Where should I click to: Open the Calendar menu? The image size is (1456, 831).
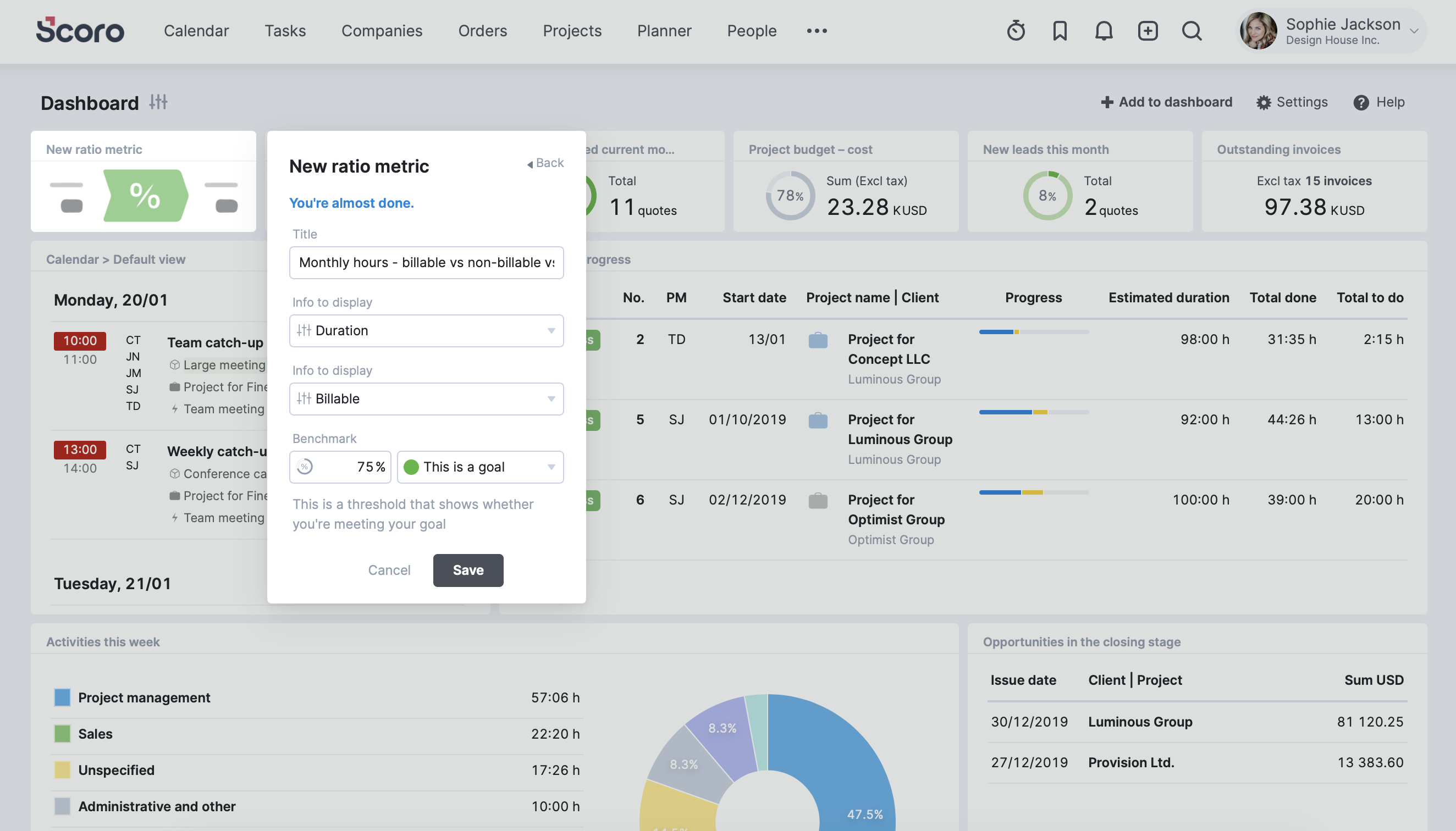click(196, 31)
